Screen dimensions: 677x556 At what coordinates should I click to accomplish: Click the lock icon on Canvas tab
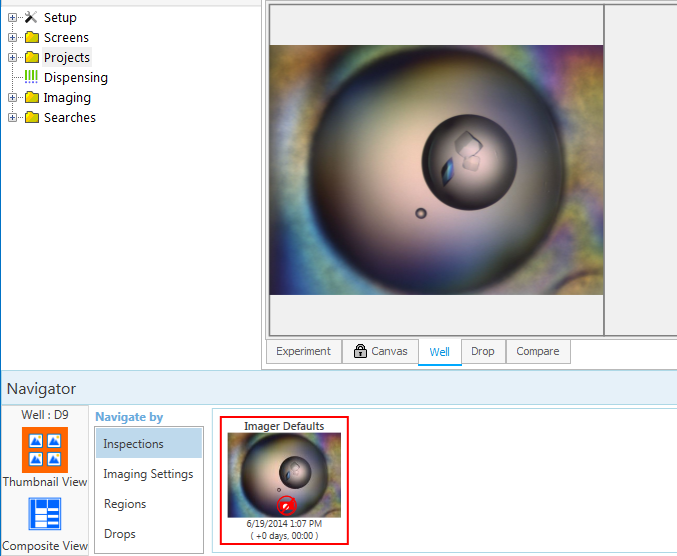(360, 351)
